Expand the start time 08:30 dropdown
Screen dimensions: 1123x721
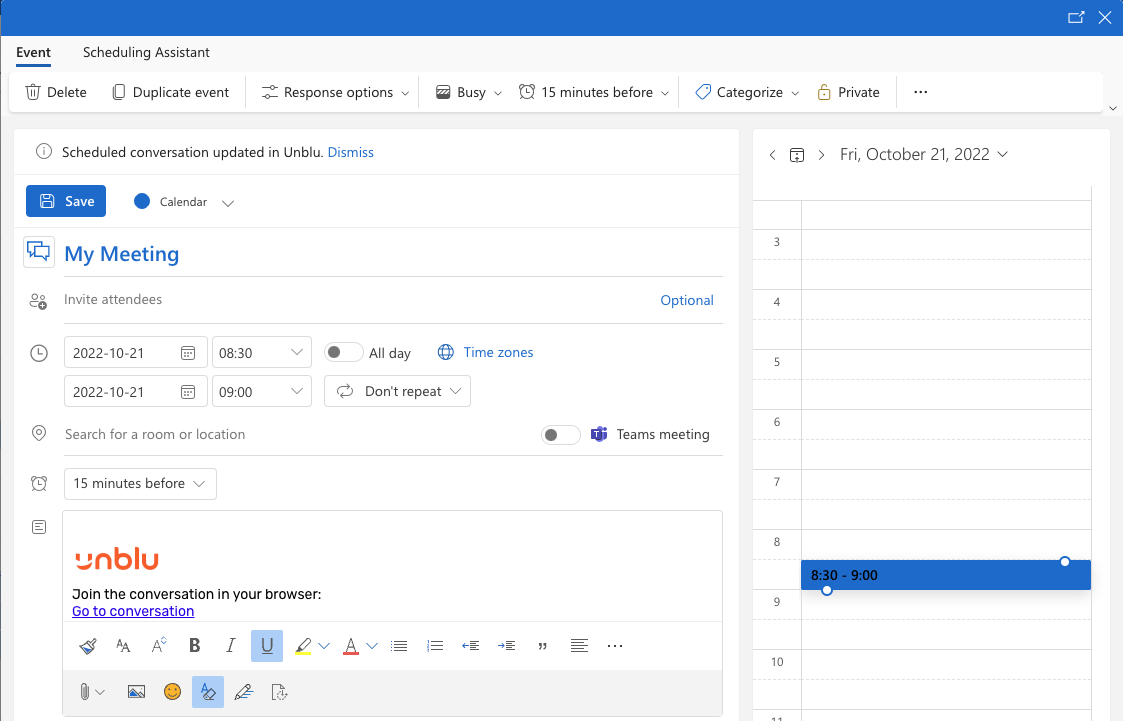[x=297, y=353]
